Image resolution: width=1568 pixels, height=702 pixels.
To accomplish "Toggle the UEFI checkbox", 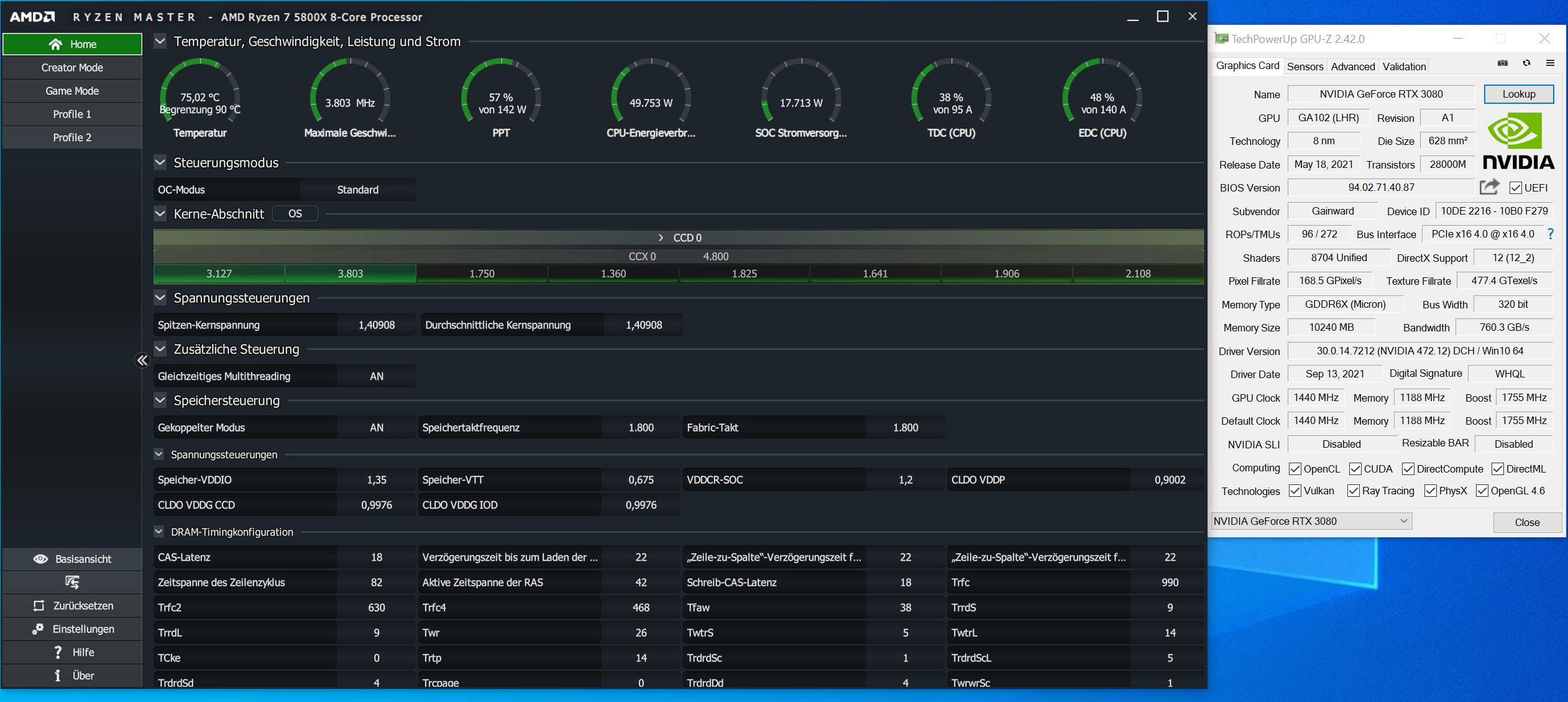I will 1516,188.
